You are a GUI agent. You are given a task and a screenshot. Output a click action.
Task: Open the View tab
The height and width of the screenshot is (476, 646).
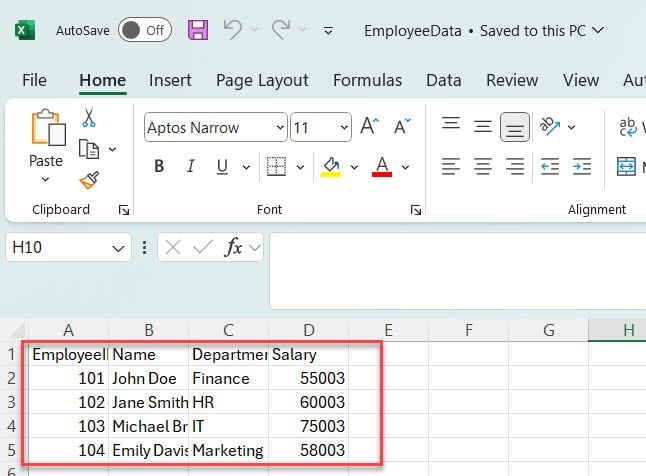pos(581,80)
